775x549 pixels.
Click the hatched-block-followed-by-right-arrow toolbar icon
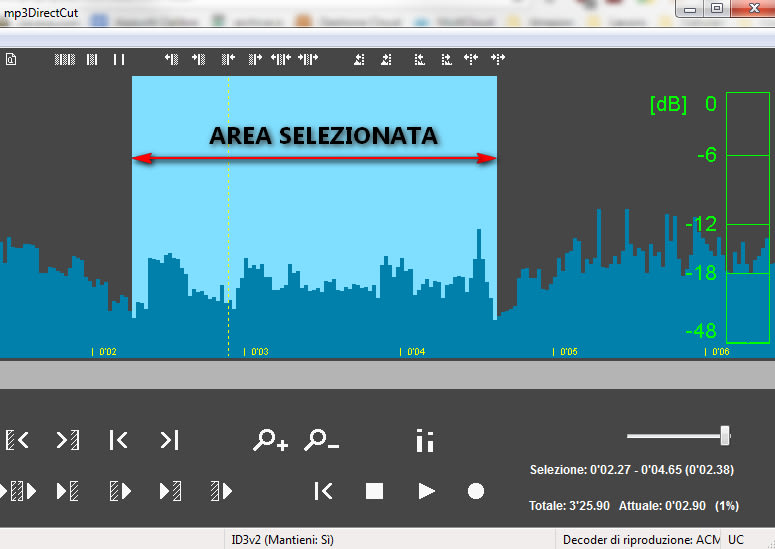[x=255, y=59]
